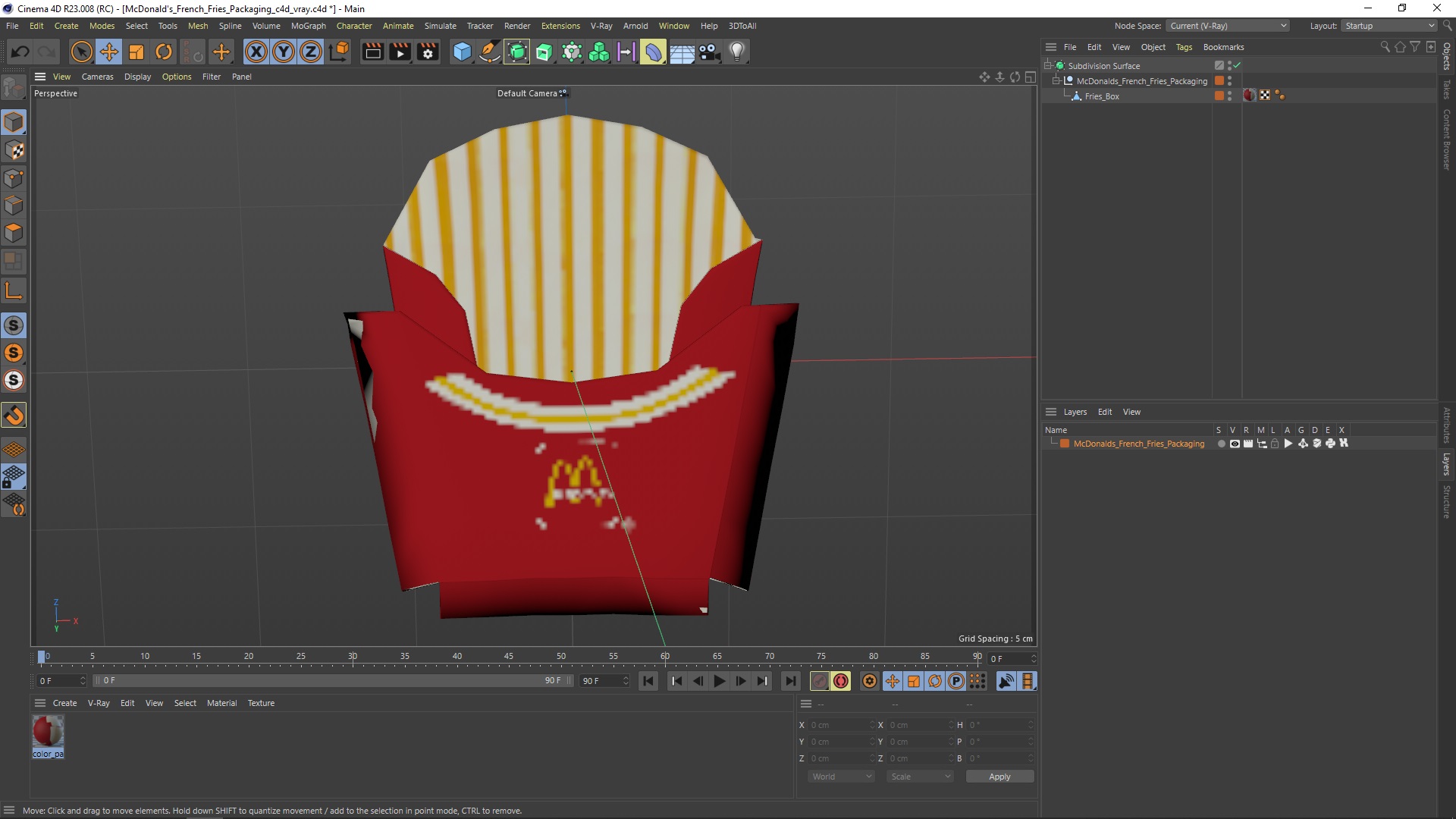This screenshot has height=819, width=1456.
Task: Toggle layer render clapboard icon
Action: click(1248, 444)
